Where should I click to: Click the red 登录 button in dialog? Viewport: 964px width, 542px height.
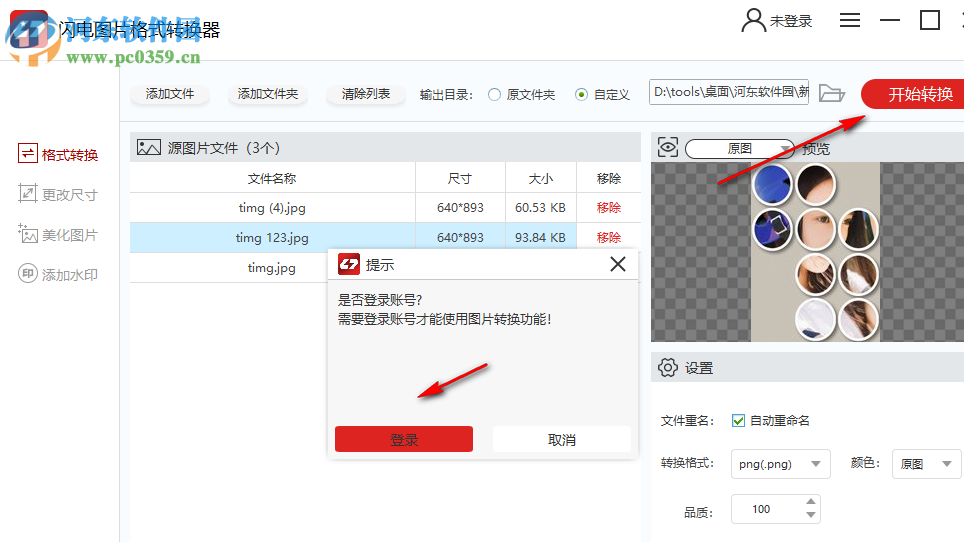pos(404,439)
